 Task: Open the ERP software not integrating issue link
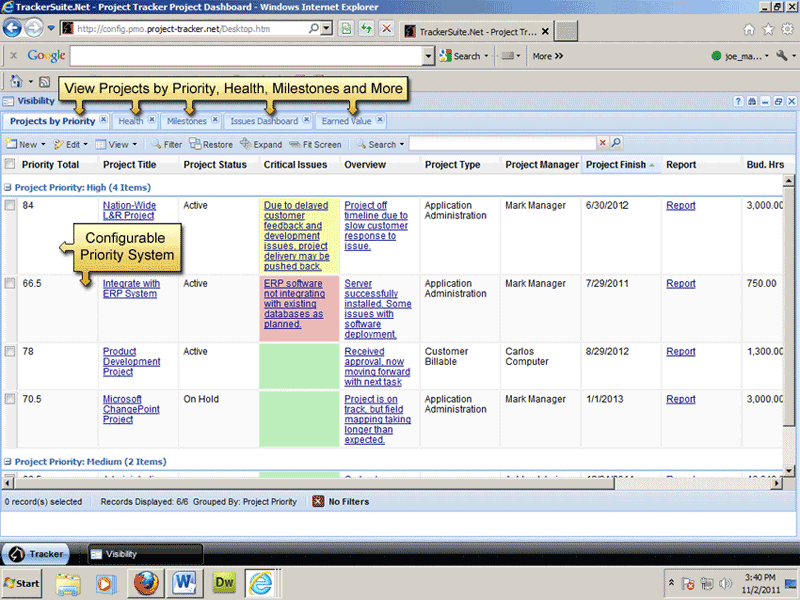click(x=294, y=304)
